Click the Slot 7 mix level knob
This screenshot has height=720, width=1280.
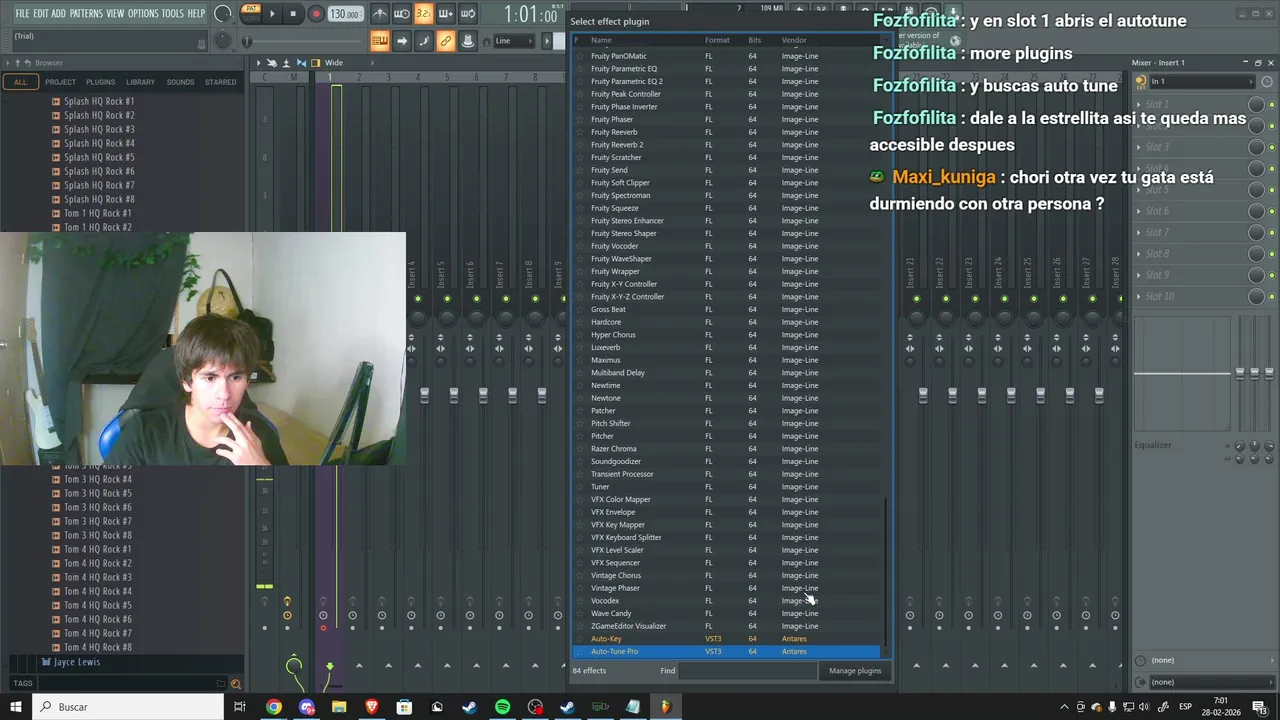point(1256,232)
